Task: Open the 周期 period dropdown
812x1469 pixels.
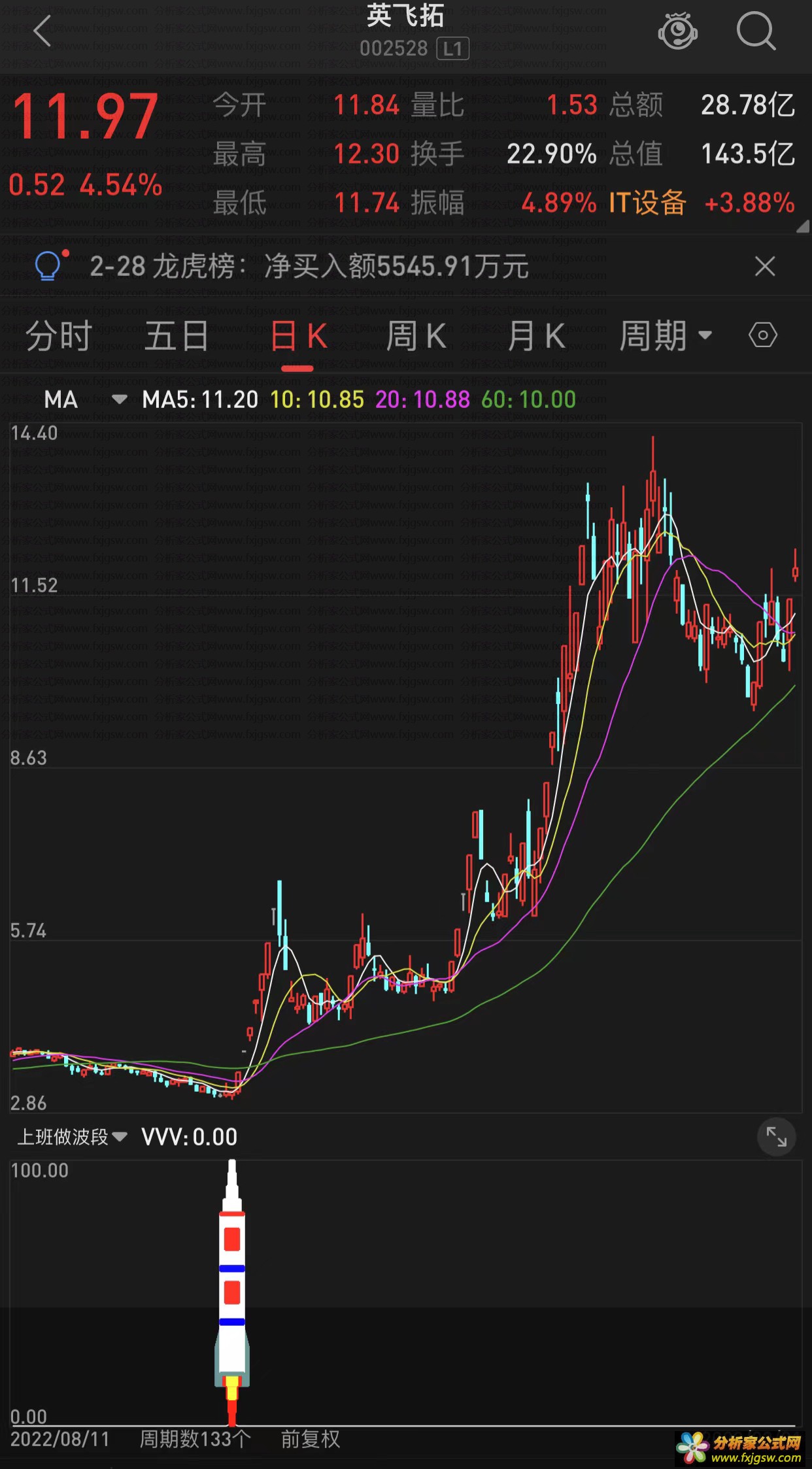Action: (x=666, y=336)
